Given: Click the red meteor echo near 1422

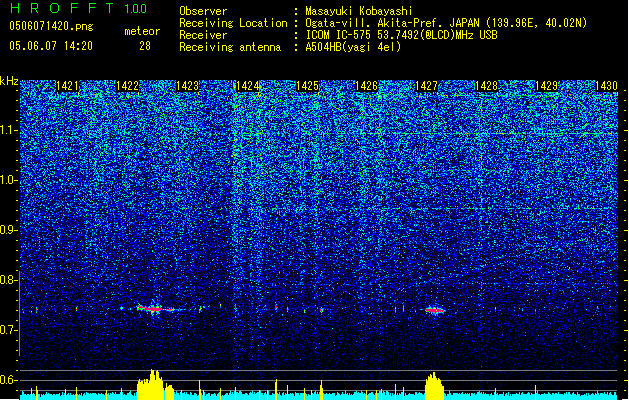Looking at the screenshot, I should 154,309.
